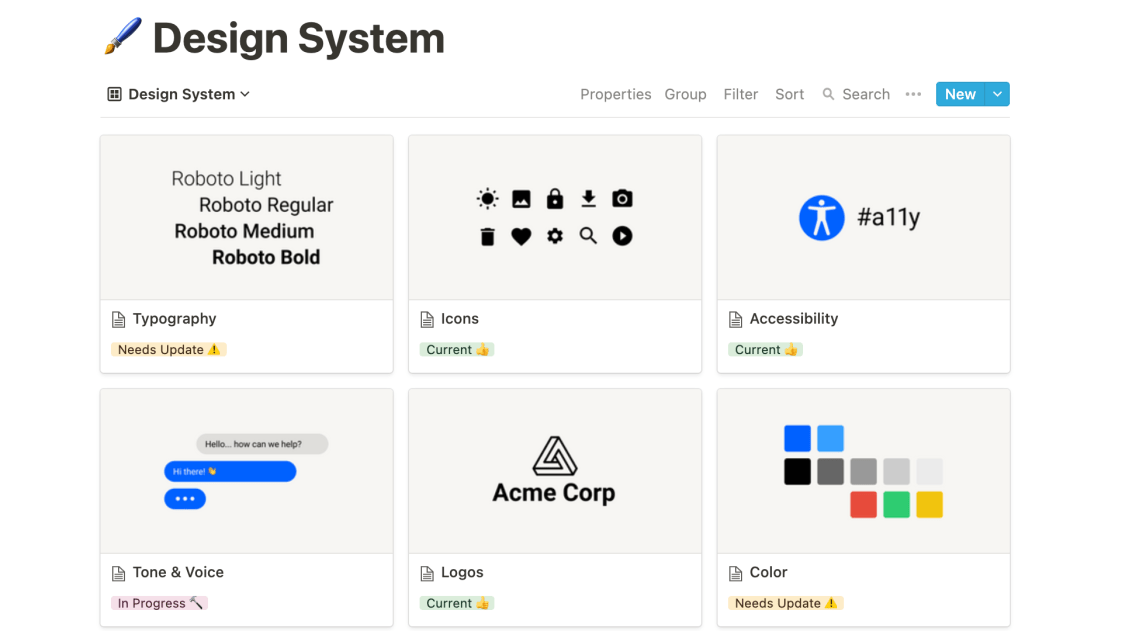Open the Tone & Voice card thumbnail
Screen dimensions: 1122x631
pyautogui.click(x=246, y=471)
